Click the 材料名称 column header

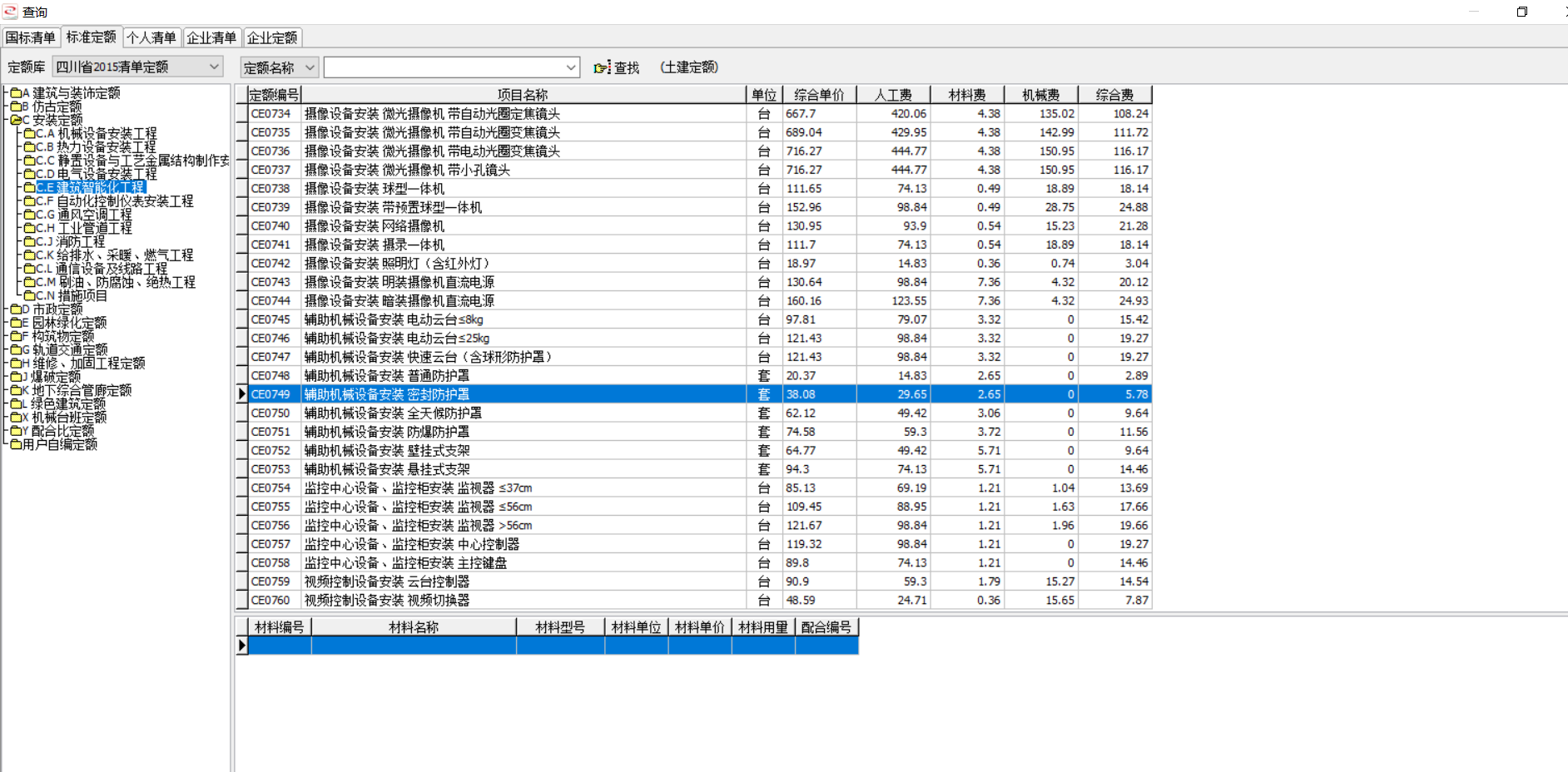(414, 627)
